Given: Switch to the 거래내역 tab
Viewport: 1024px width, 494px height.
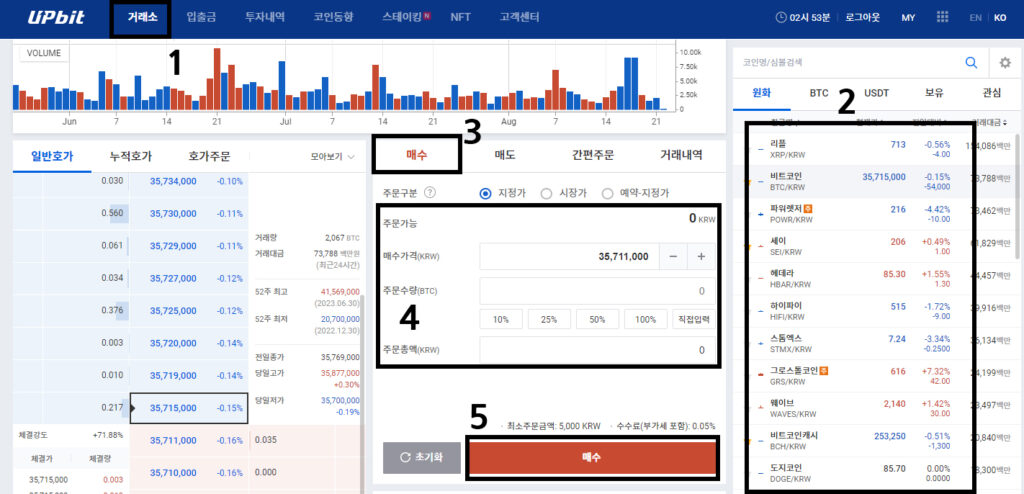Looking at the screenshot, I should [681, 155].
